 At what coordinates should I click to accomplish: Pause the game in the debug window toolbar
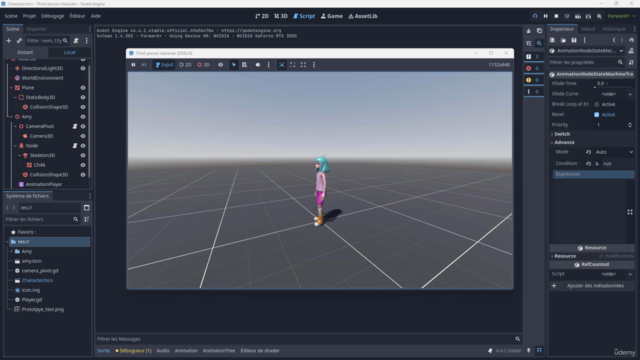coord(133,64)
